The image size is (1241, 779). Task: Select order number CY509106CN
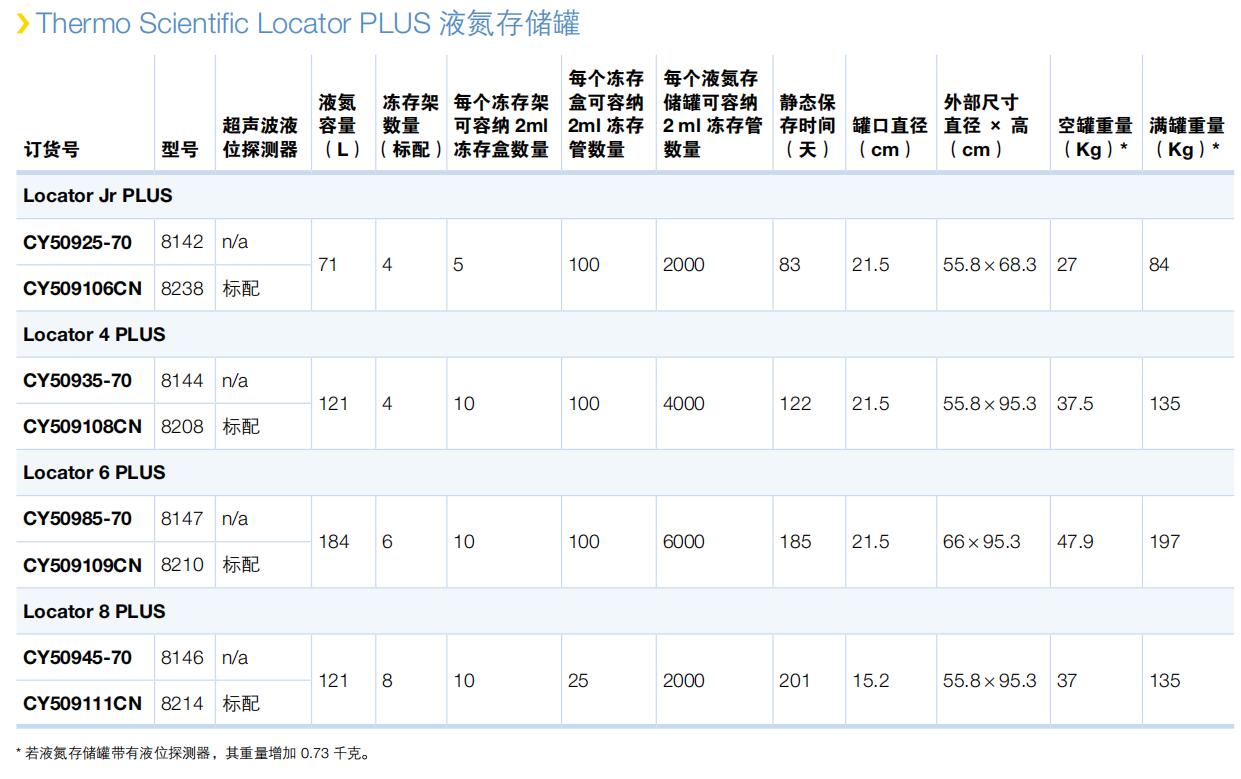(x=82, y=288)
